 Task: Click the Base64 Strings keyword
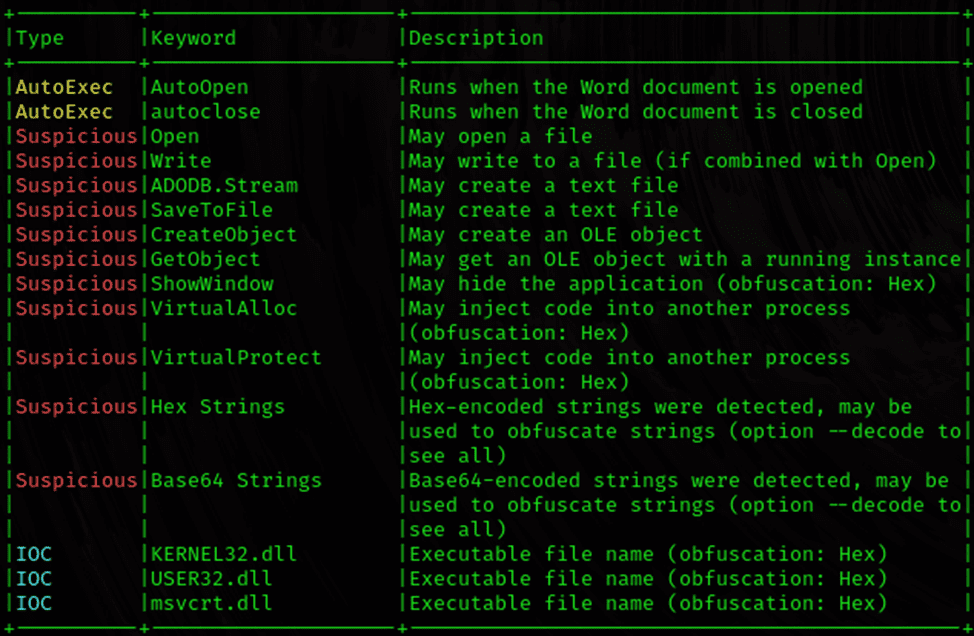tap(235, 480)
